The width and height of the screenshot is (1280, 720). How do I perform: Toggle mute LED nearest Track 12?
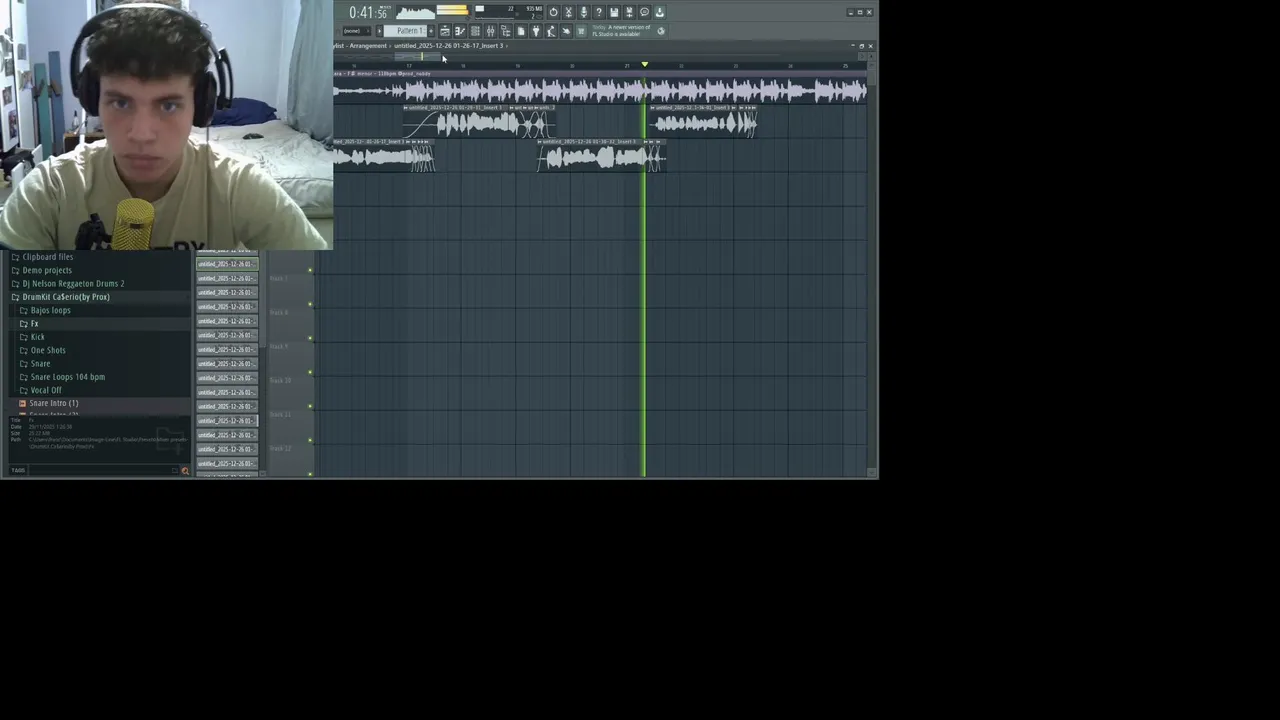[x=310, y=440]
